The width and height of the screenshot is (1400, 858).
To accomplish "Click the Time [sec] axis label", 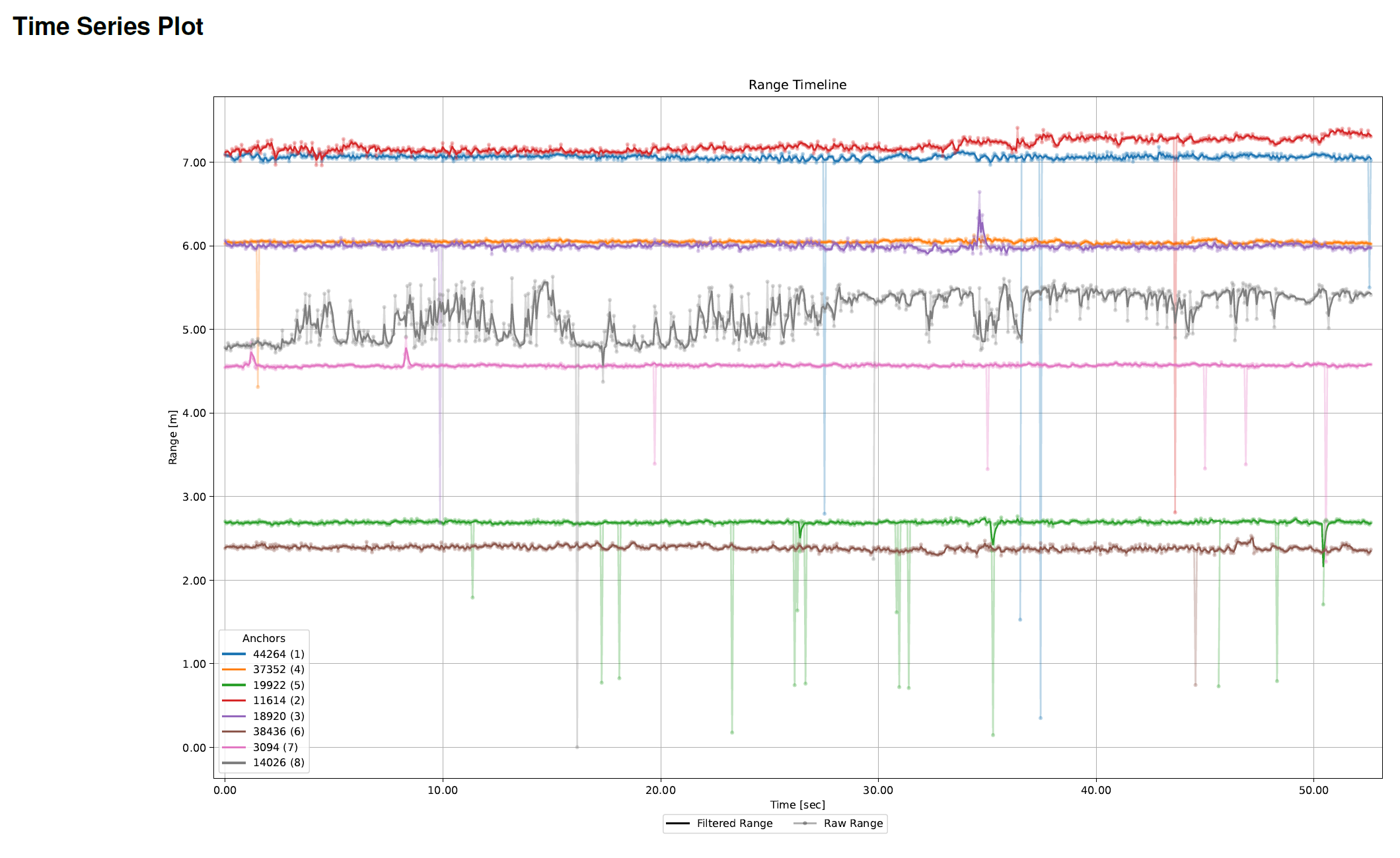I will tap(797, 804).
